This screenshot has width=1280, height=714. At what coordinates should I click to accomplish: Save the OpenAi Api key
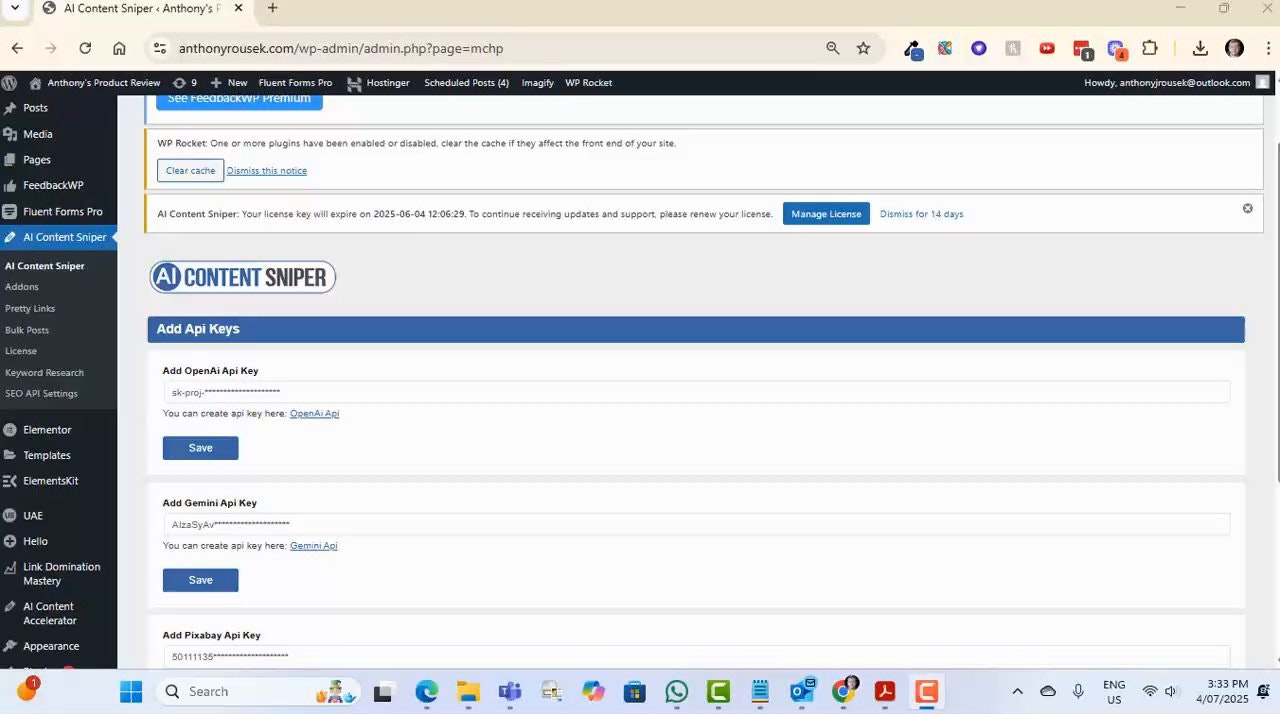(200, 448)
